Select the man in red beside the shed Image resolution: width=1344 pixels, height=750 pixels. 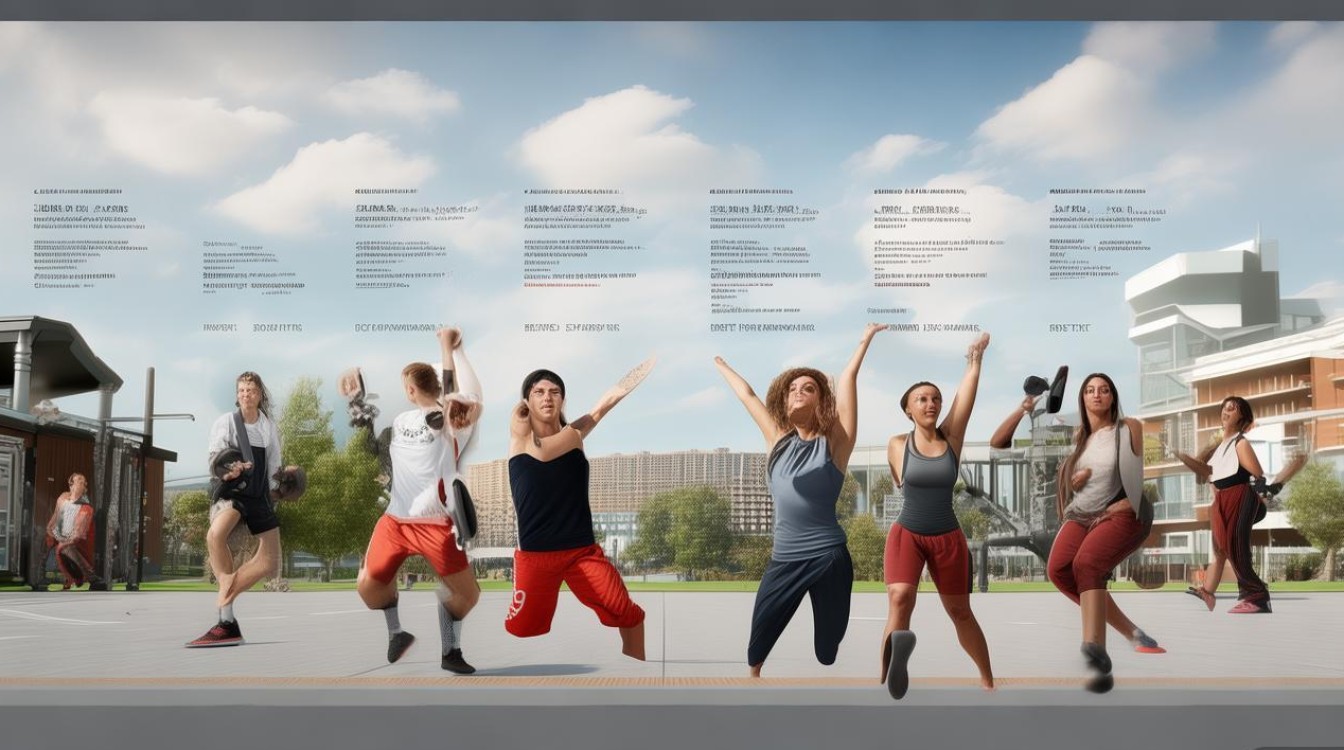pos(74,530)
